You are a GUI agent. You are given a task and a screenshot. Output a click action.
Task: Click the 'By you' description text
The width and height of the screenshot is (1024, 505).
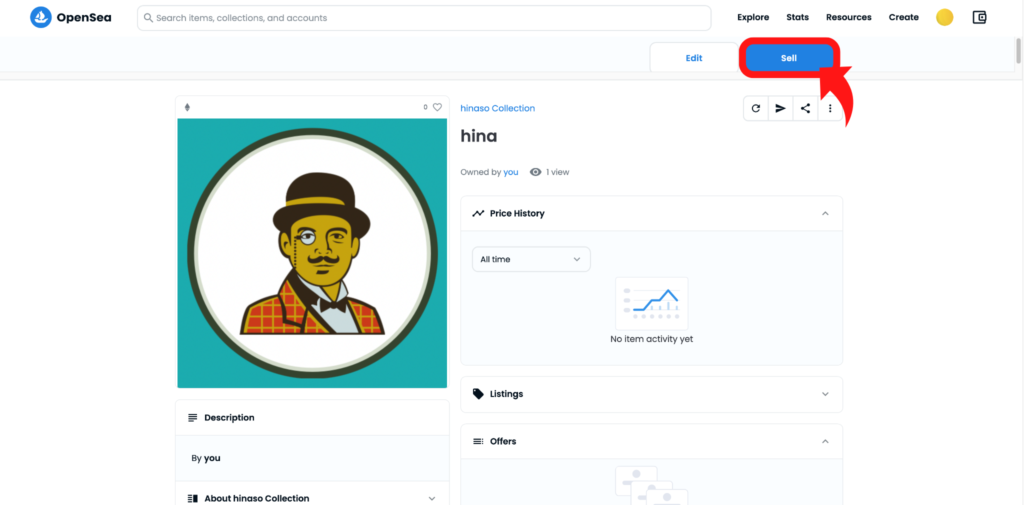click(206, 459)
